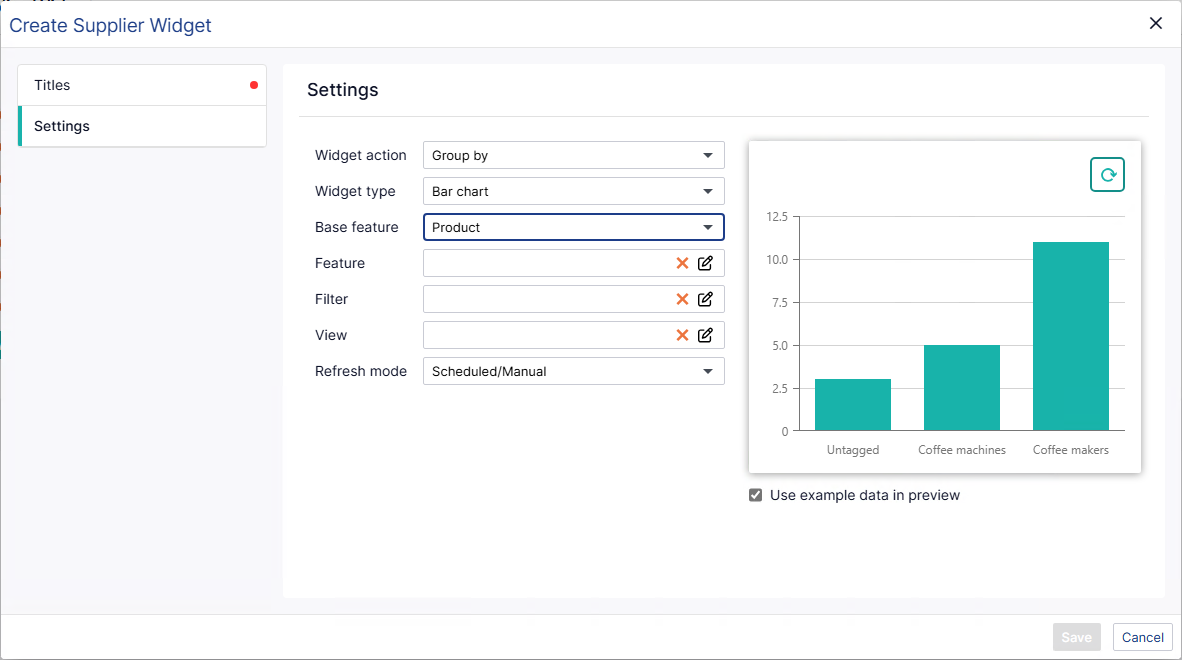Expand the Widget action dropdown

coord(574,155)
